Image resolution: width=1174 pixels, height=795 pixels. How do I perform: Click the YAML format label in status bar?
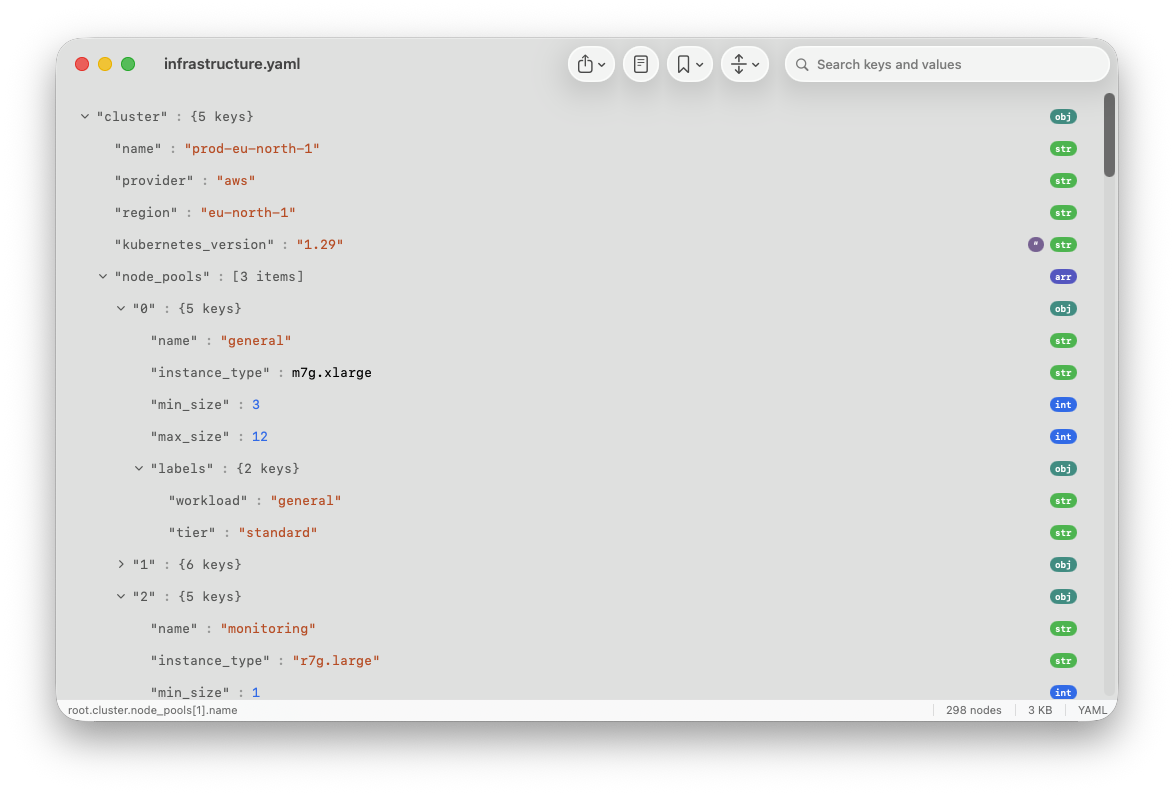pos(1092,710)
